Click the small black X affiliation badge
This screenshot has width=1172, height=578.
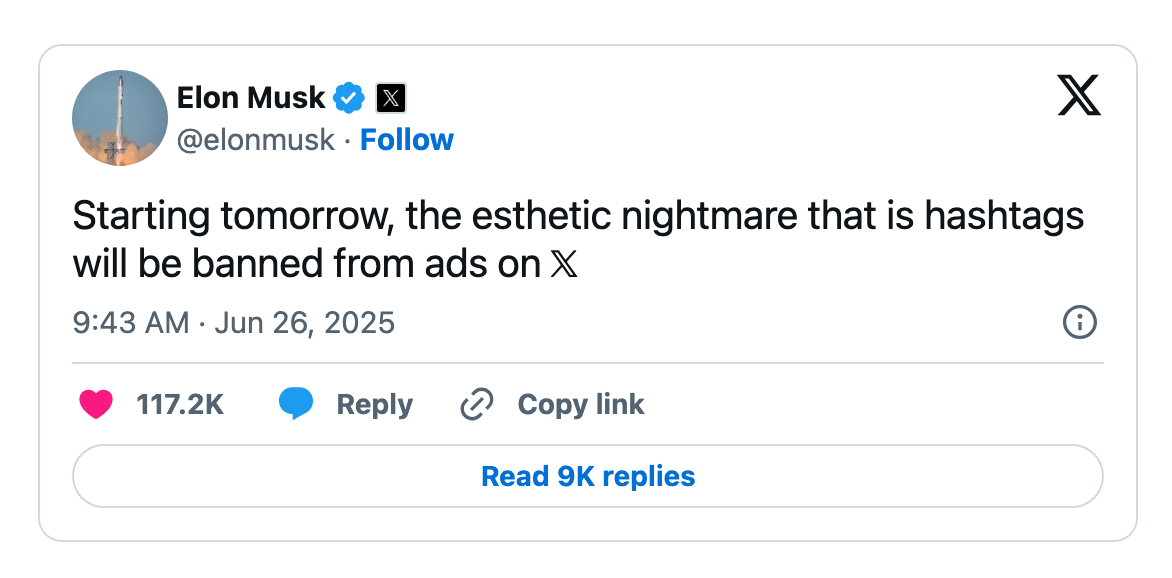coord(390,98)
